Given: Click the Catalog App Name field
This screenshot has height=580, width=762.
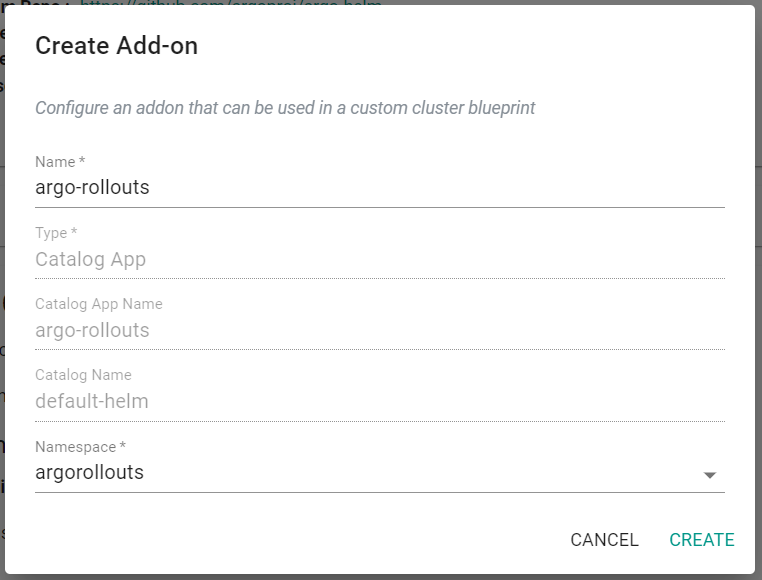Looking at the screenshot, I should click(x=379, y=330).
